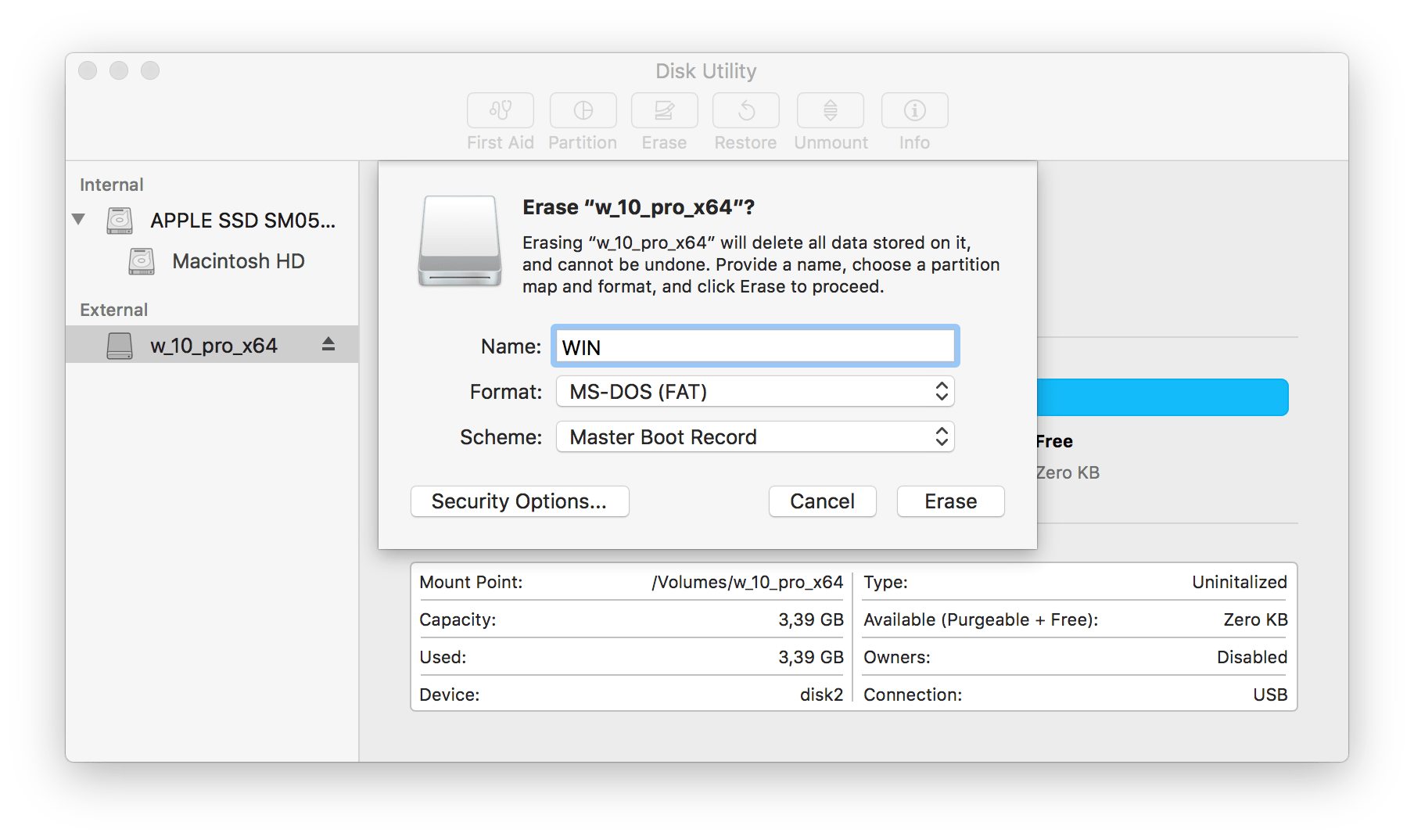Eject the w_10_pro_x64 external disk
Viewport: 1414px width, 840px height.
coord(328,343)
